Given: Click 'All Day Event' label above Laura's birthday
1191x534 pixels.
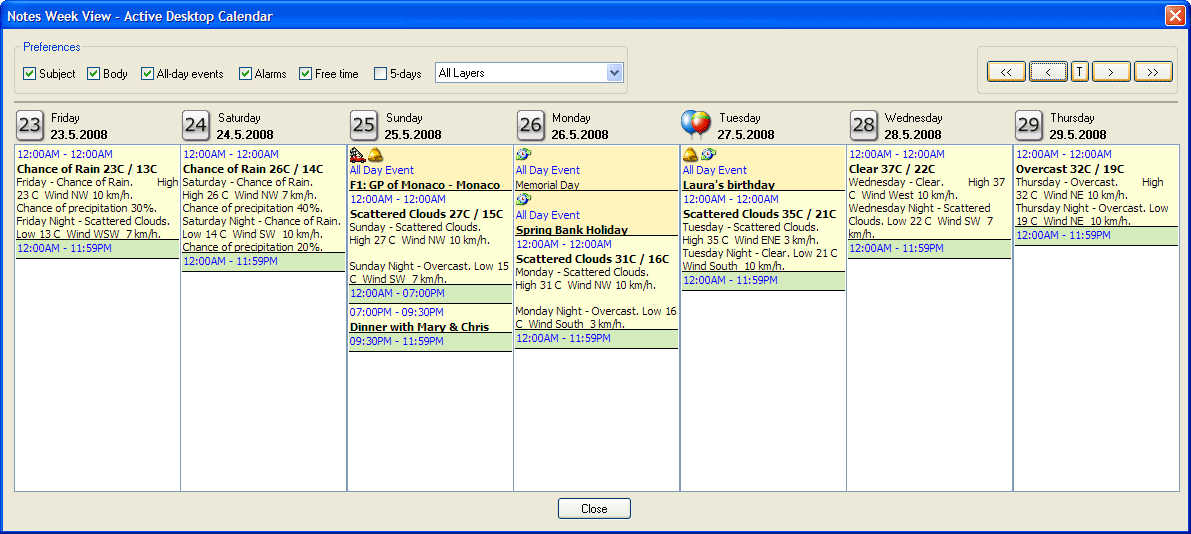Looking at the screenshot, I should 715,170.
